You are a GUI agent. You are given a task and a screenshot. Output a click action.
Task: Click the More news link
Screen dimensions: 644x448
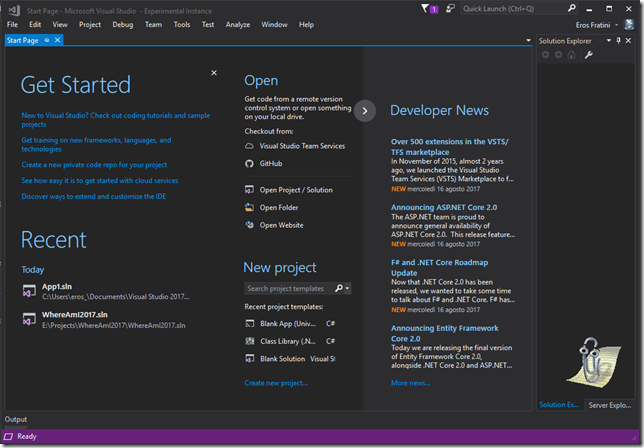(410, 383)
